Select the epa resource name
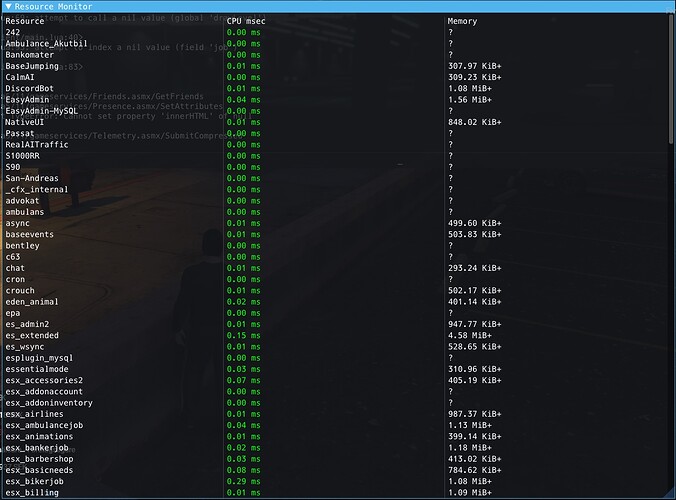Viewport: 676px width, 500px height. point(13,313)
